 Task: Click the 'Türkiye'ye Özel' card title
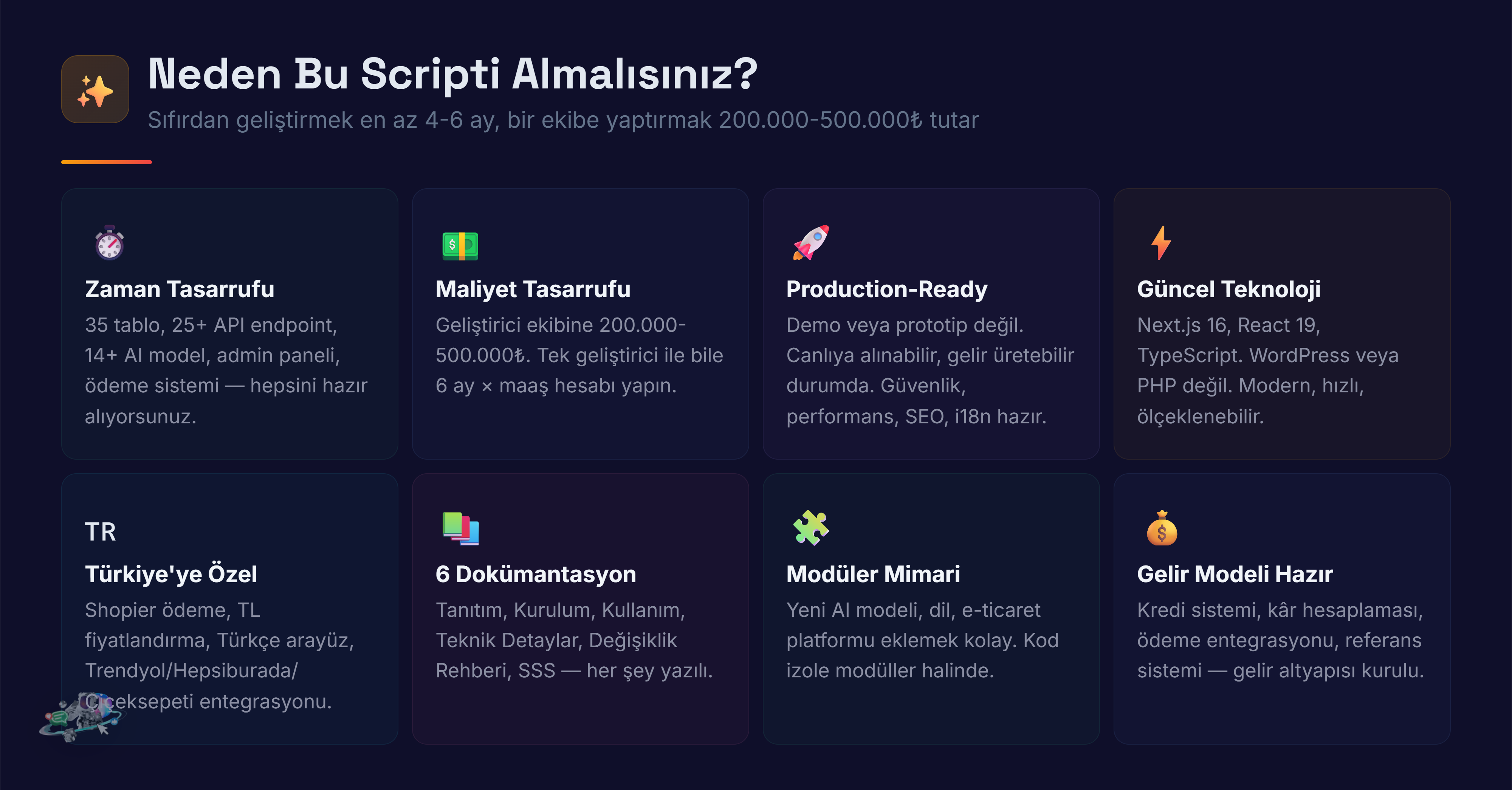click(x=171, y=574)
